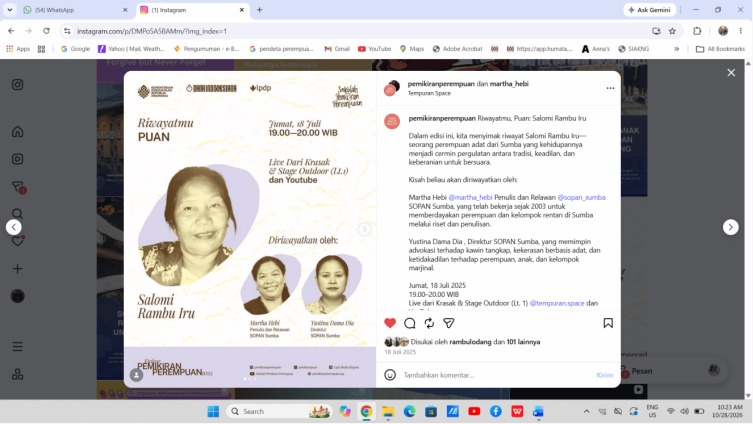Open File Explorer from taskbar
The width and height of the screenshot is (753, 424).
coord(388,412)
